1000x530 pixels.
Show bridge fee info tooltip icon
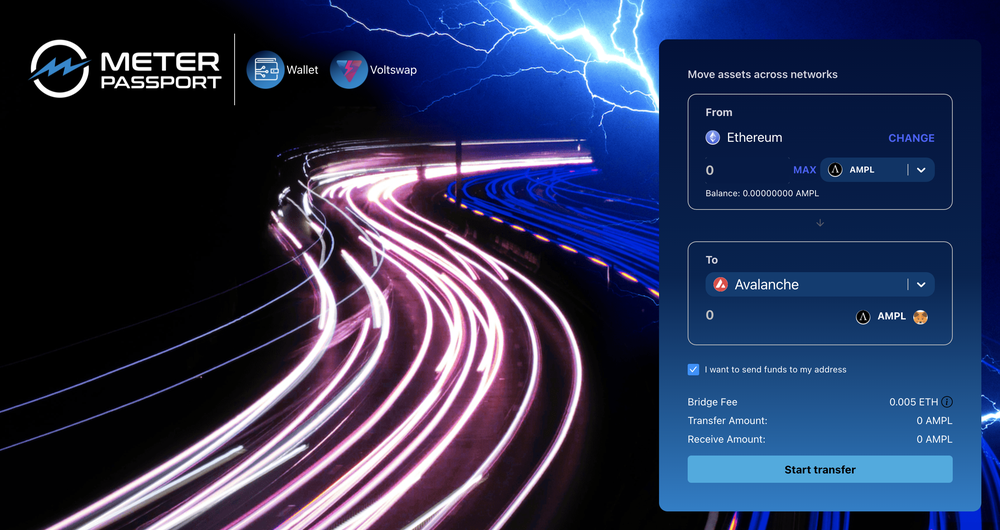point(947,402)
